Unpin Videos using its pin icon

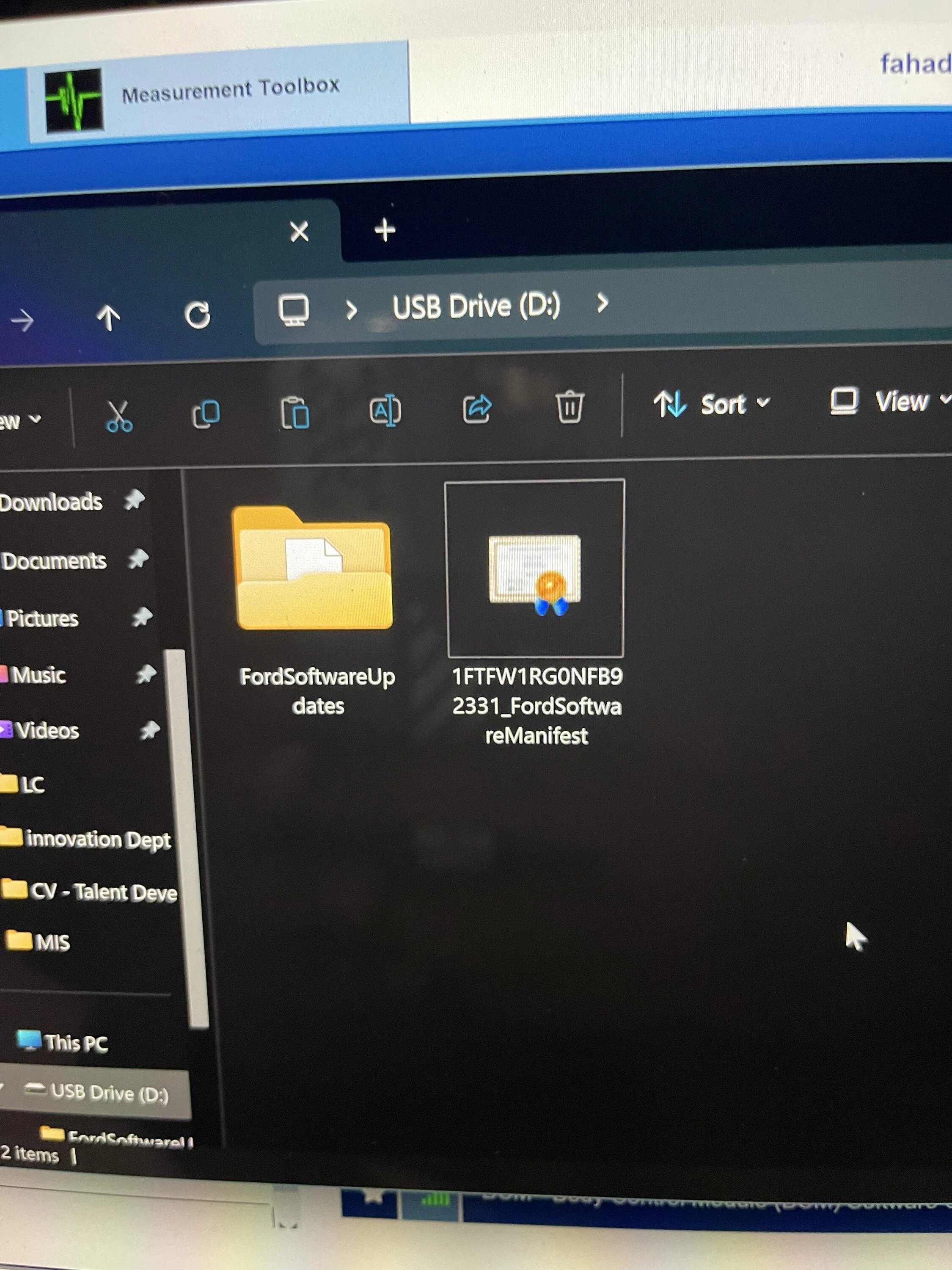(x=150, y=730)
